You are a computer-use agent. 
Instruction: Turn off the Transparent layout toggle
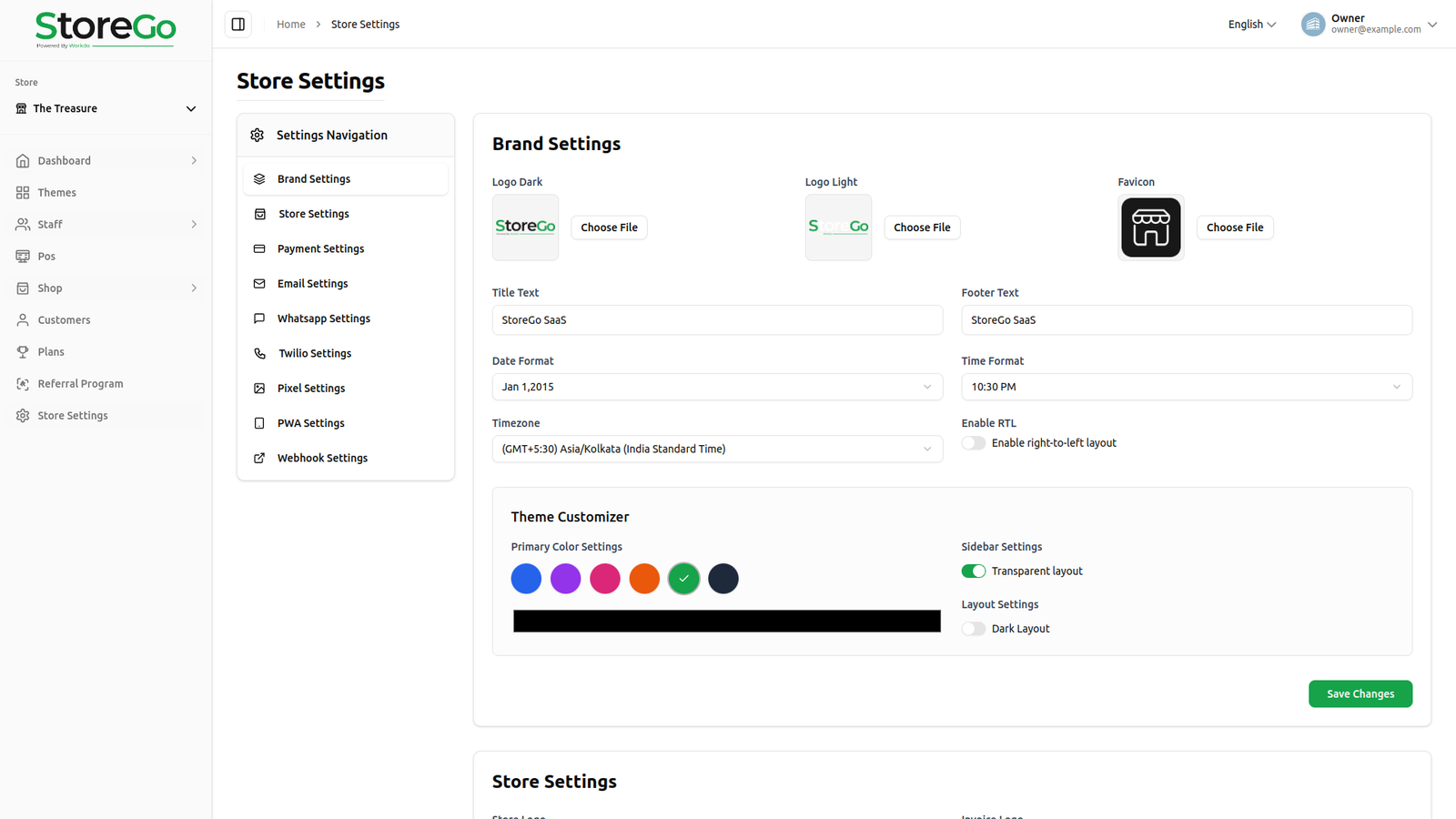[973, 571]
